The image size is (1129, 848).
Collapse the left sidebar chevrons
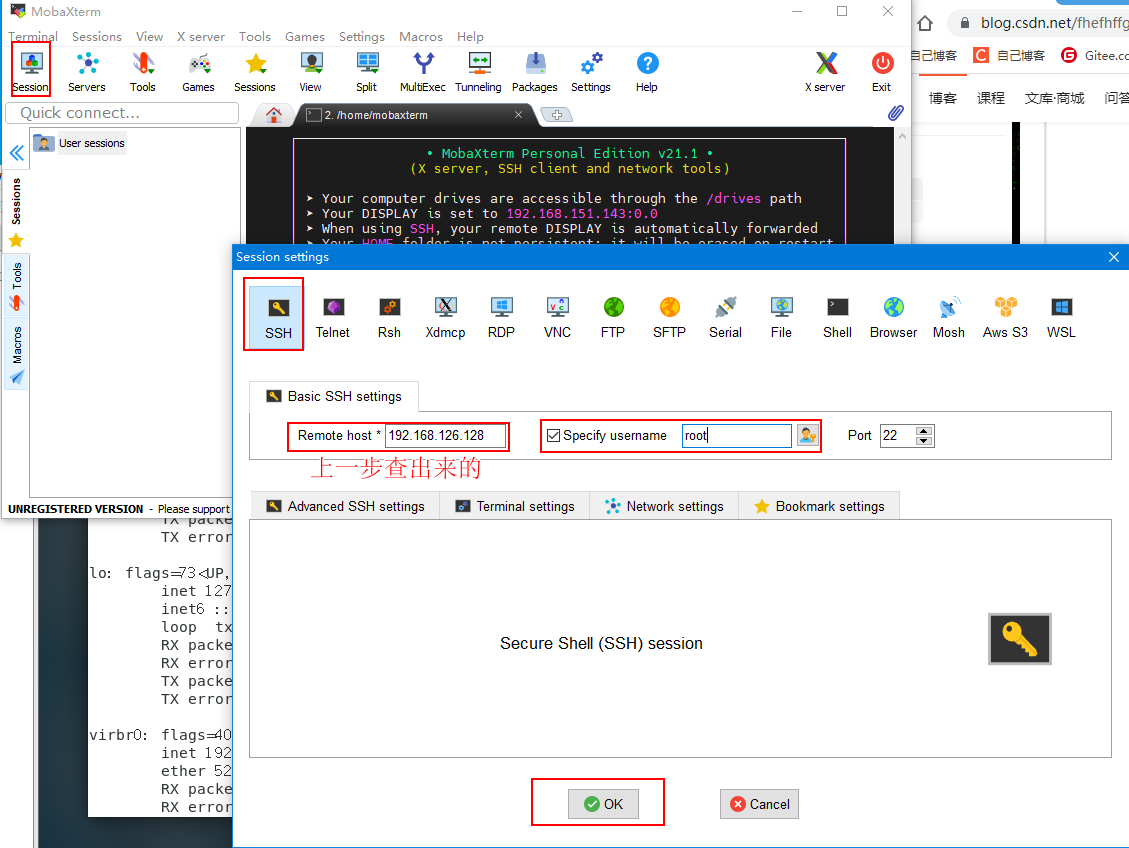17,153
